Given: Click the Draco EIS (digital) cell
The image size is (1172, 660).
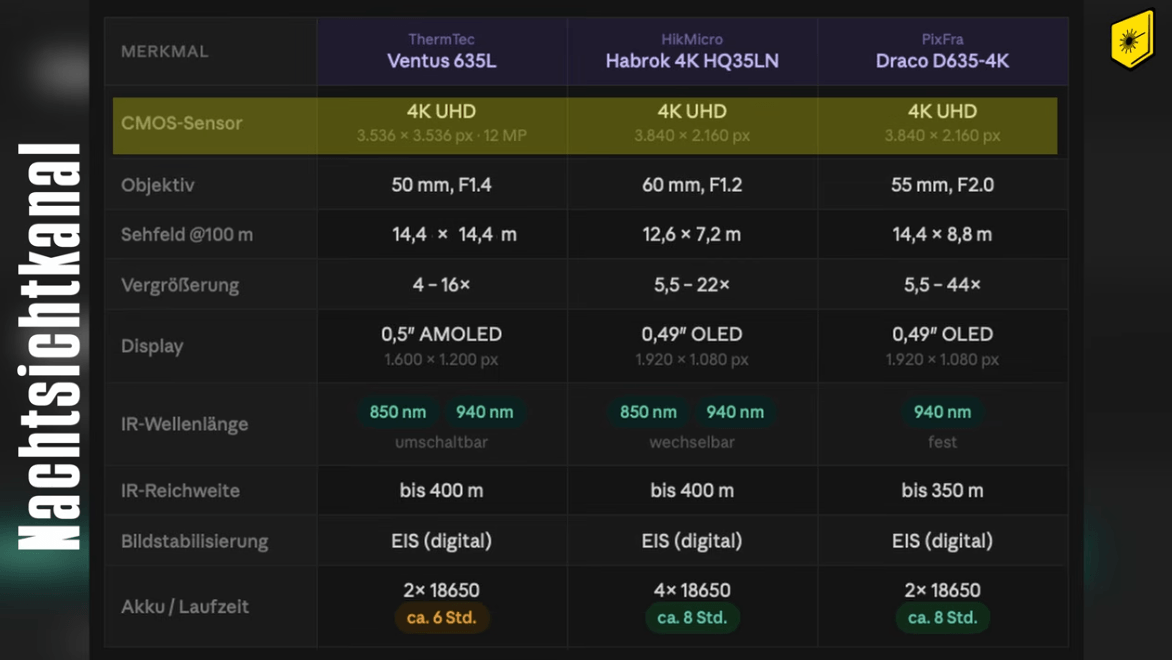Looking at the screenshot, I should point(942,541).
